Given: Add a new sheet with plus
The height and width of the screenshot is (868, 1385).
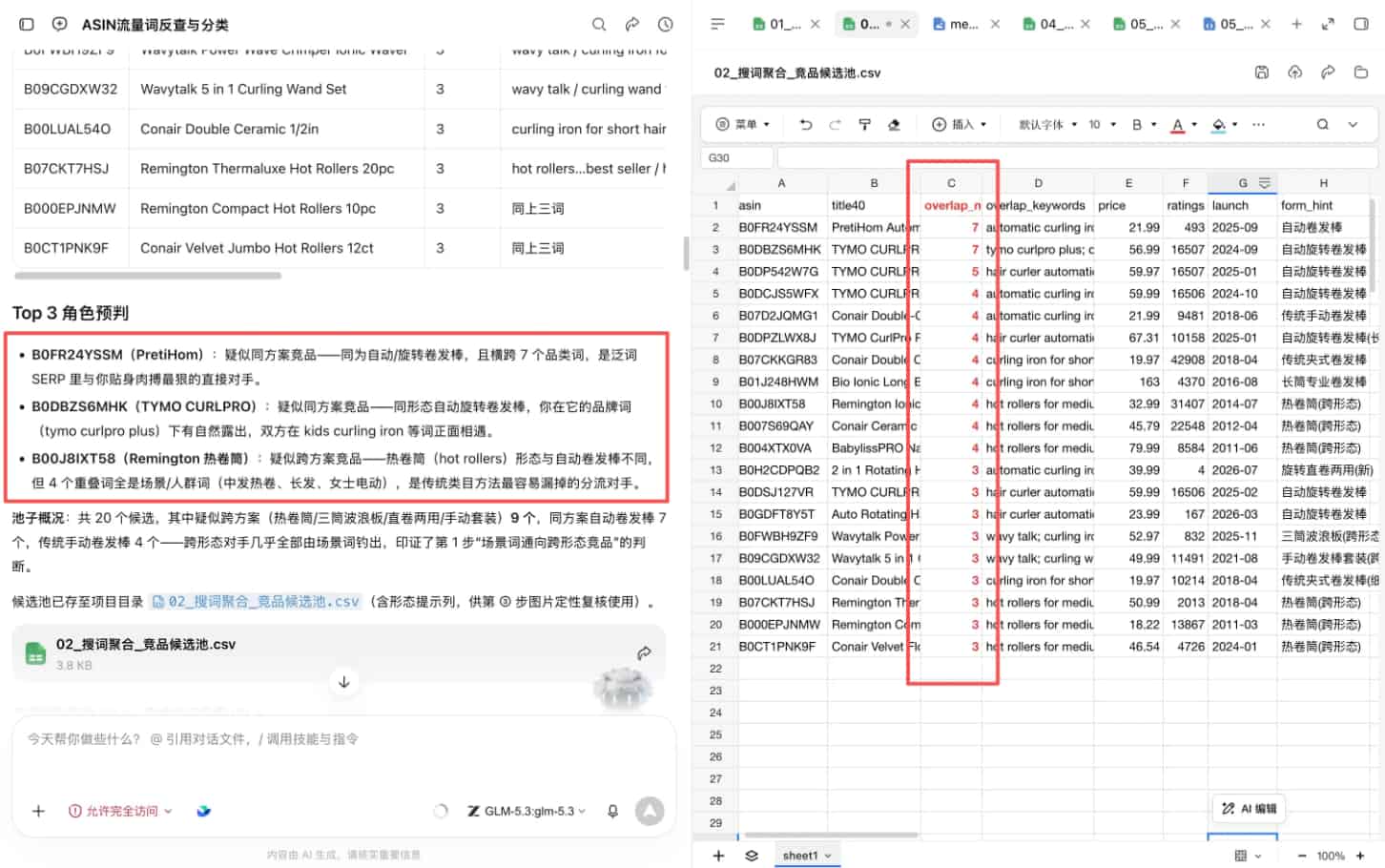Looking at the screenshot, I should point(718,856).
